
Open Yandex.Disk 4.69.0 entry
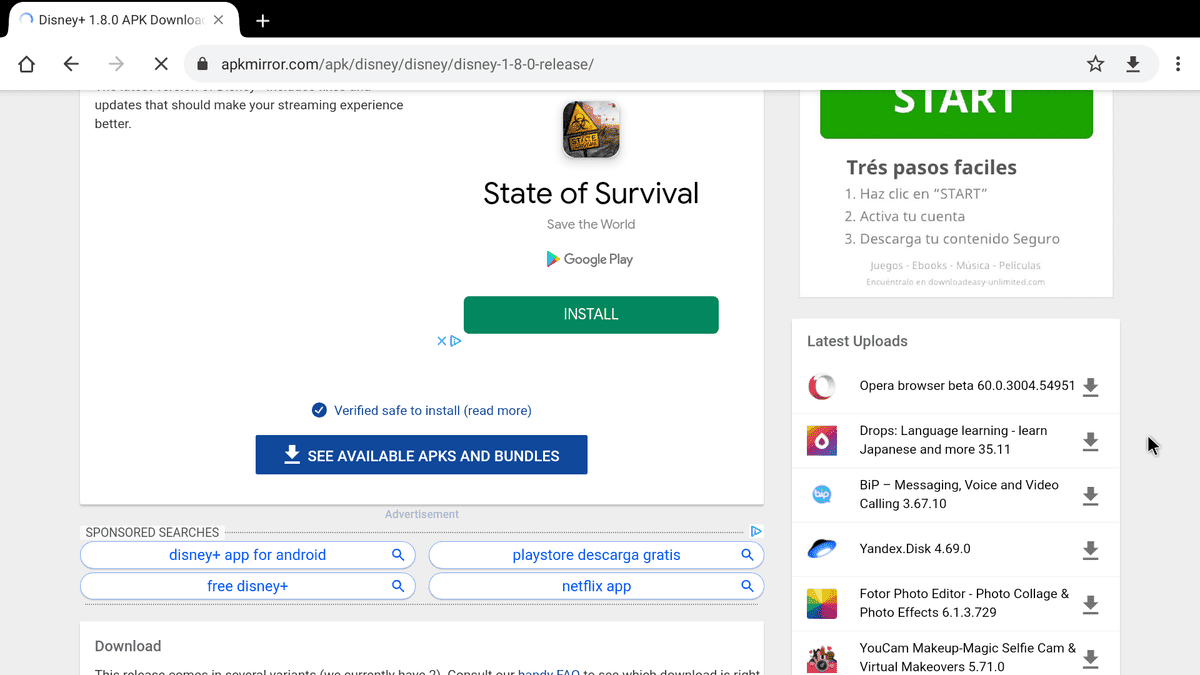[x=915, y=549]
